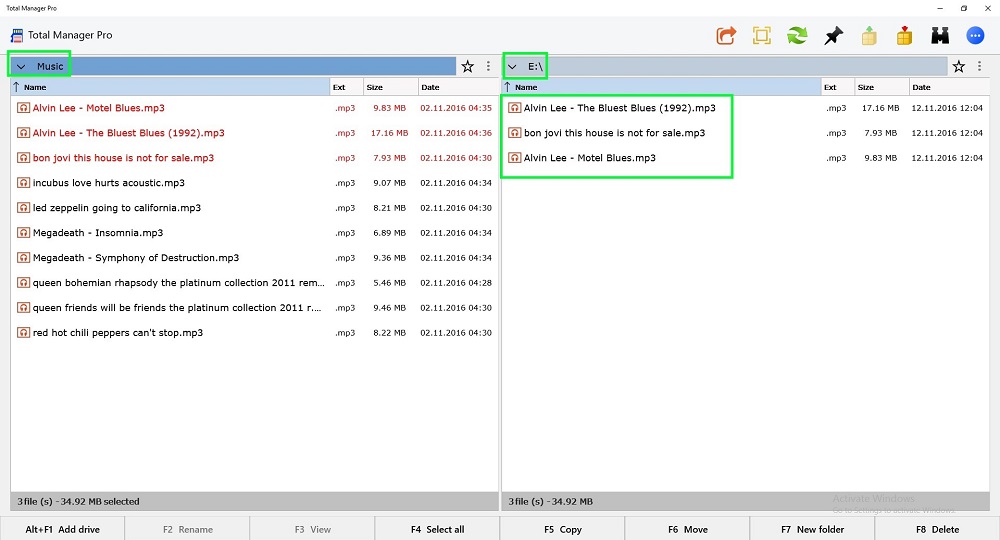
Task: Sort right panel by Date column
Action: coord(949,87)
